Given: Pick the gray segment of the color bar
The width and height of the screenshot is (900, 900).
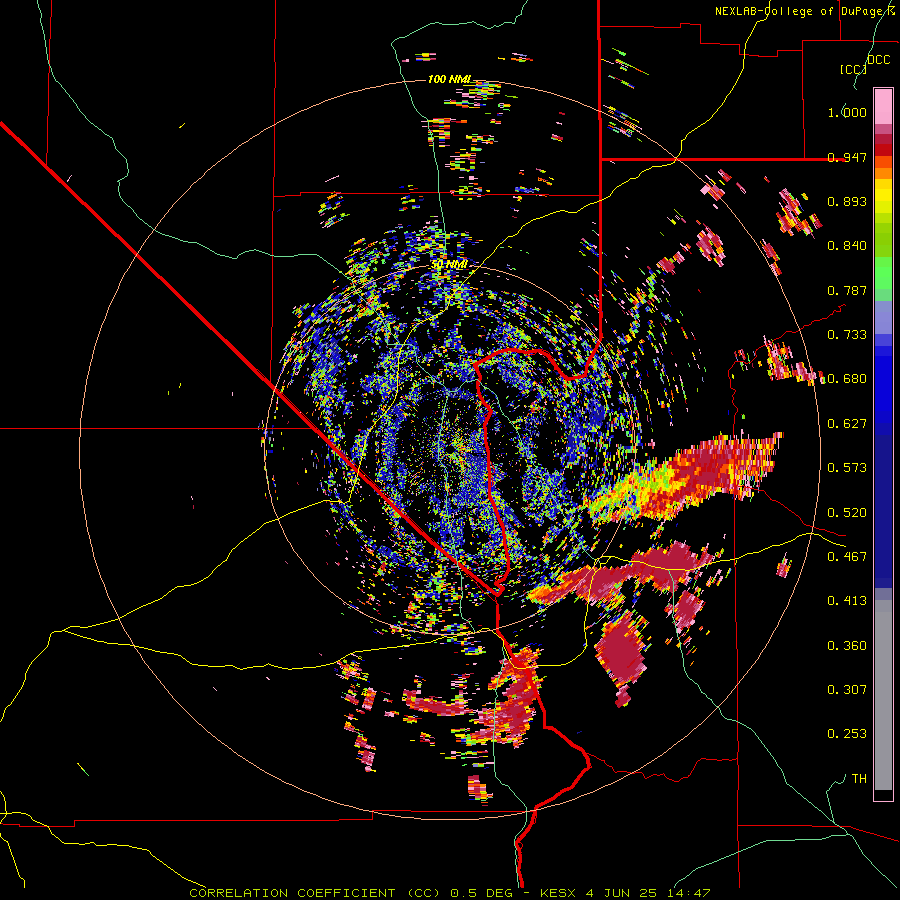Looking at the screenshot, I should tap(883, 695).
